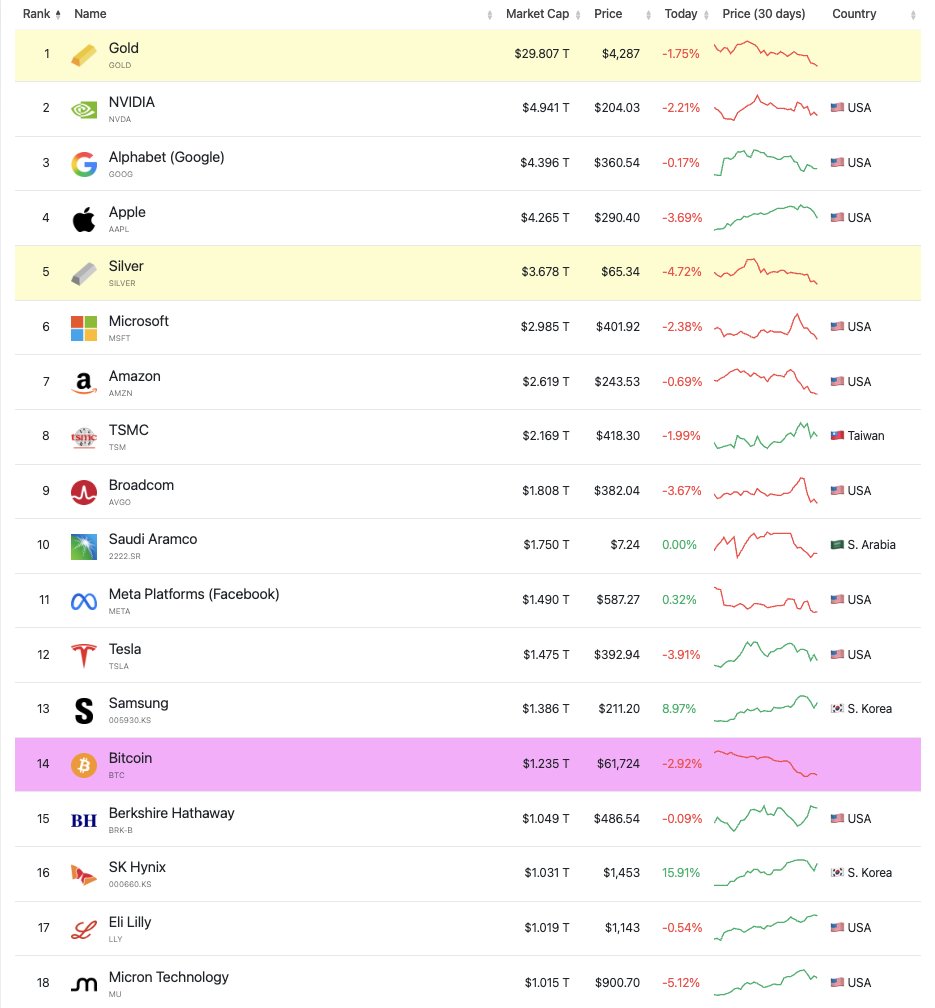Click the Tesla T logo

click(x=84, y=656)
